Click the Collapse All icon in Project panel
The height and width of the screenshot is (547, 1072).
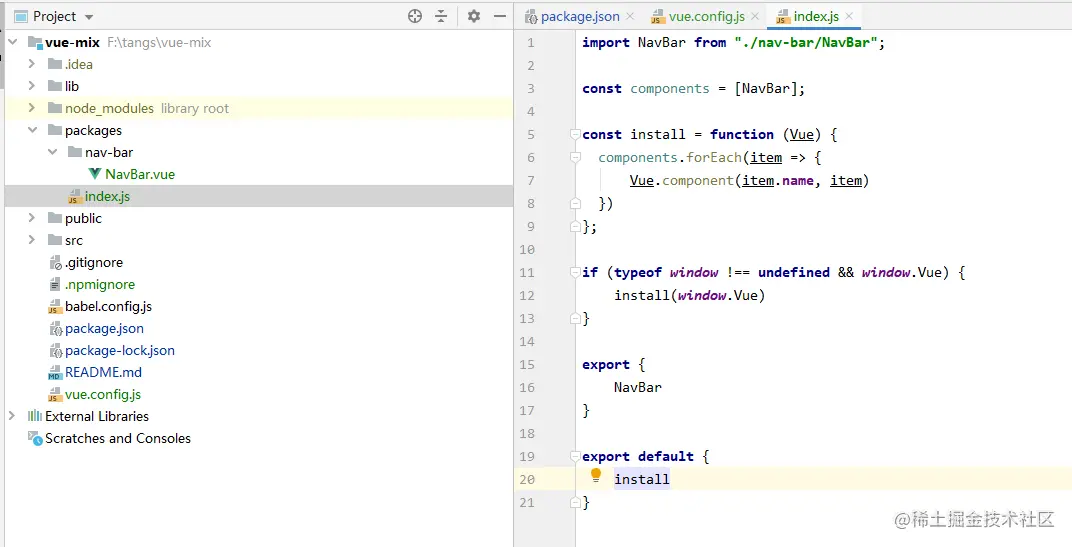441,16
